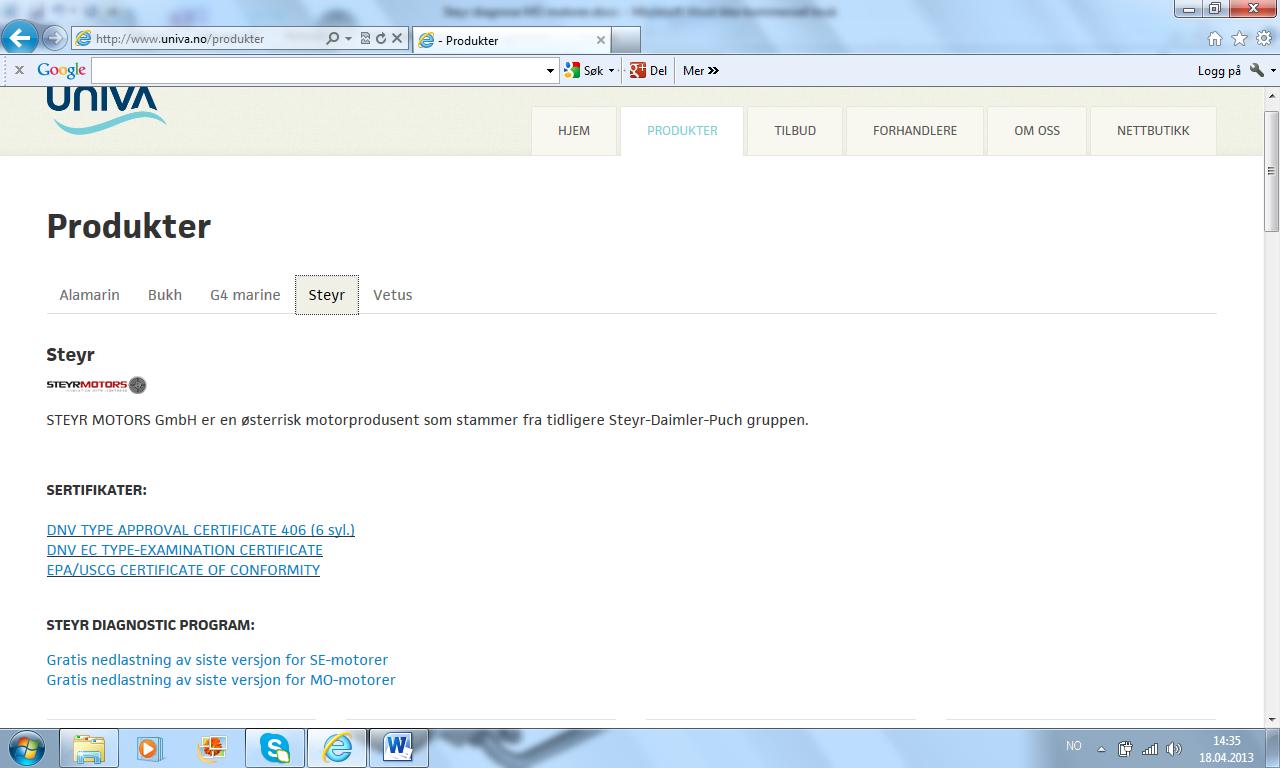The image size is (1280, 768).
Task: Stop loading with the X in address bar
Action: point(397,39)
